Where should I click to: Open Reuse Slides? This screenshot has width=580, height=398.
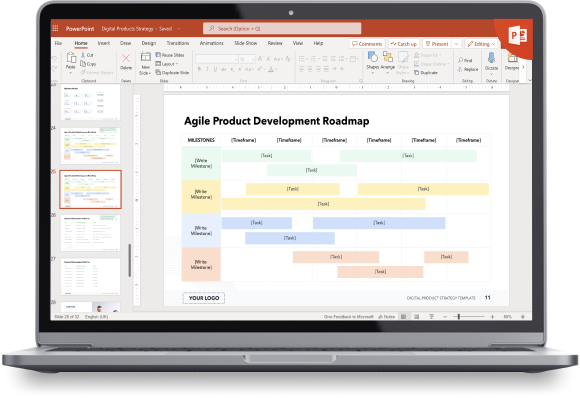(x=170, y=55)
